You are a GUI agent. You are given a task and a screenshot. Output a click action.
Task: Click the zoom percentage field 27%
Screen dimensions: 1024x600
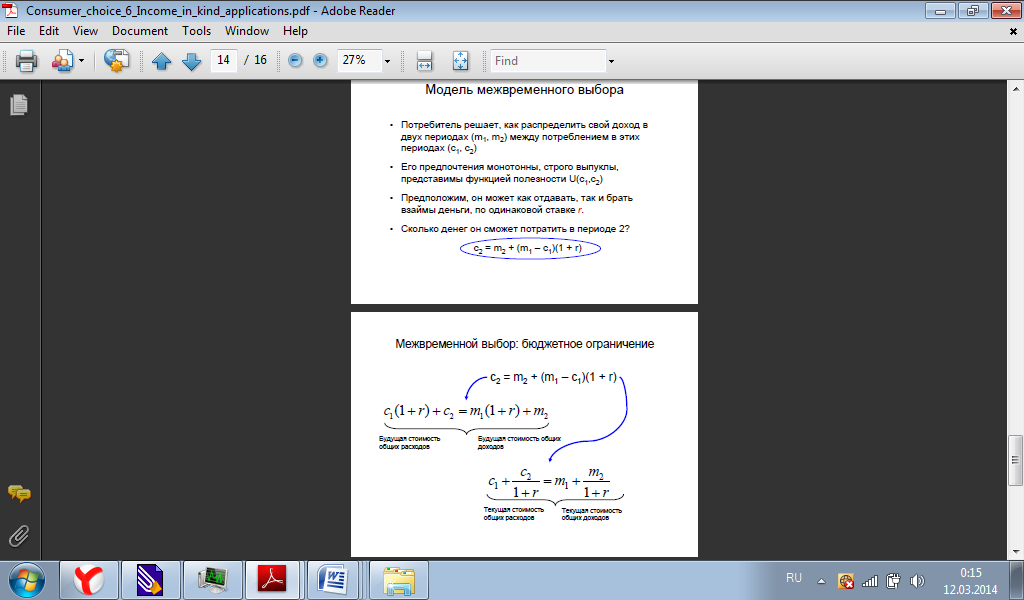point(359,60)
